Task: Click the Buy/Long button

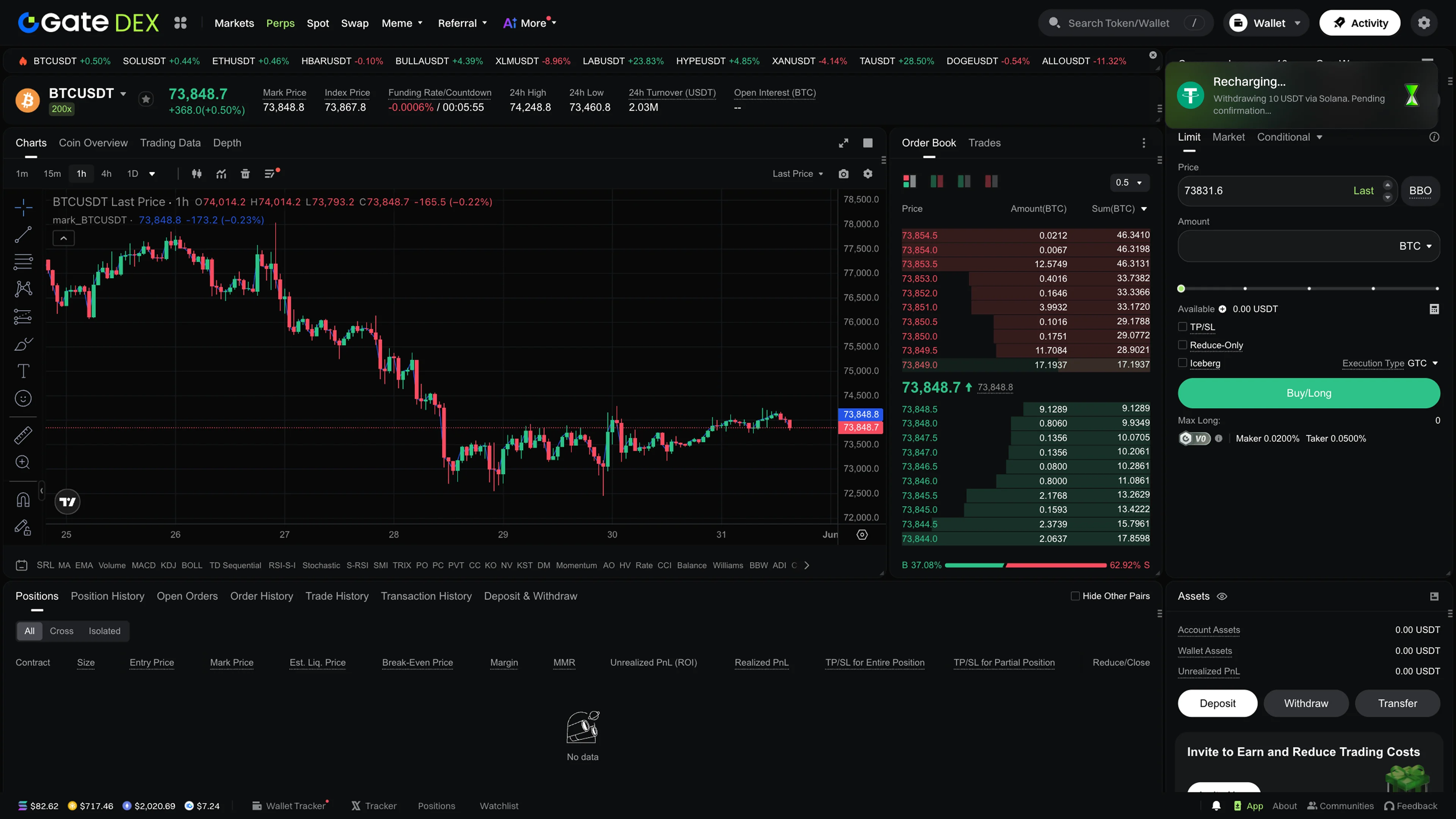Action: coord(1309,394)
